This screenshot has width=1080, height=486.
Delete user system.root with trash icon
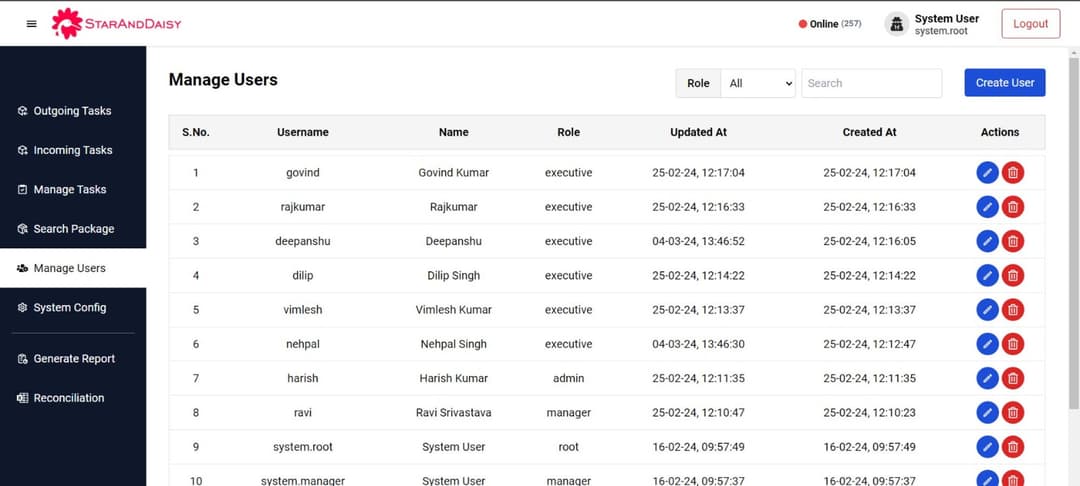click(1012, 447)
